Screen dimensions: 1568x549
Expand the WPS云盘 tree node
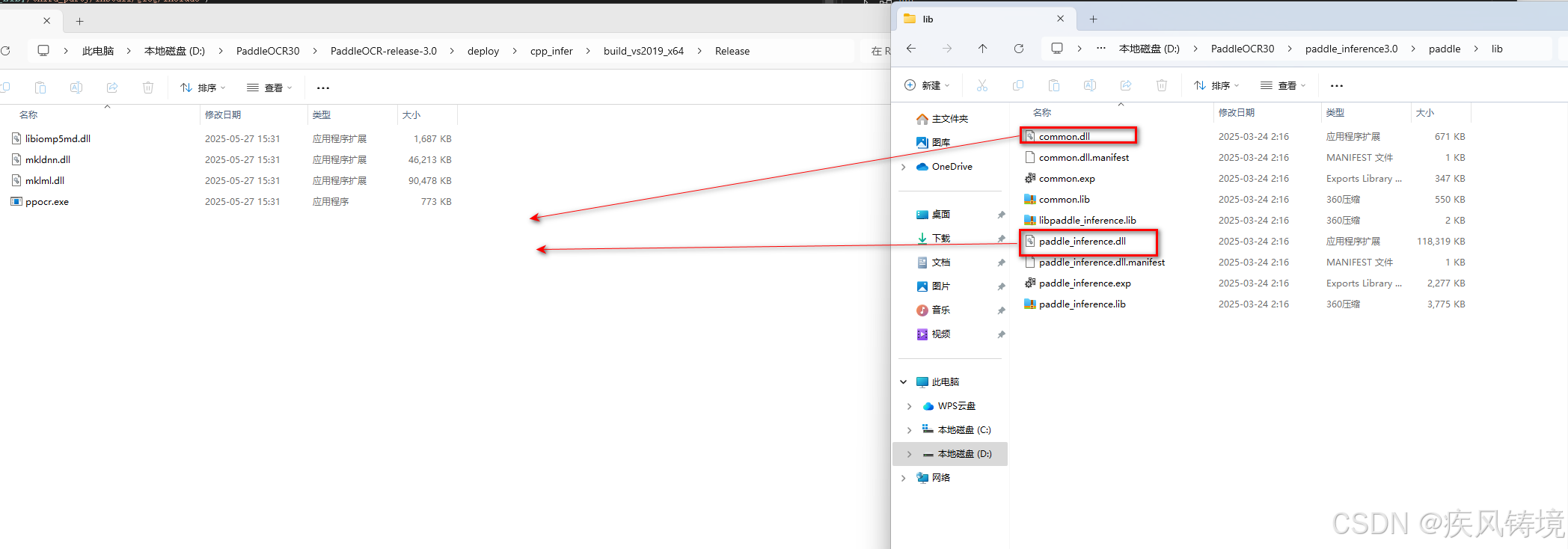tap(910, 406)
